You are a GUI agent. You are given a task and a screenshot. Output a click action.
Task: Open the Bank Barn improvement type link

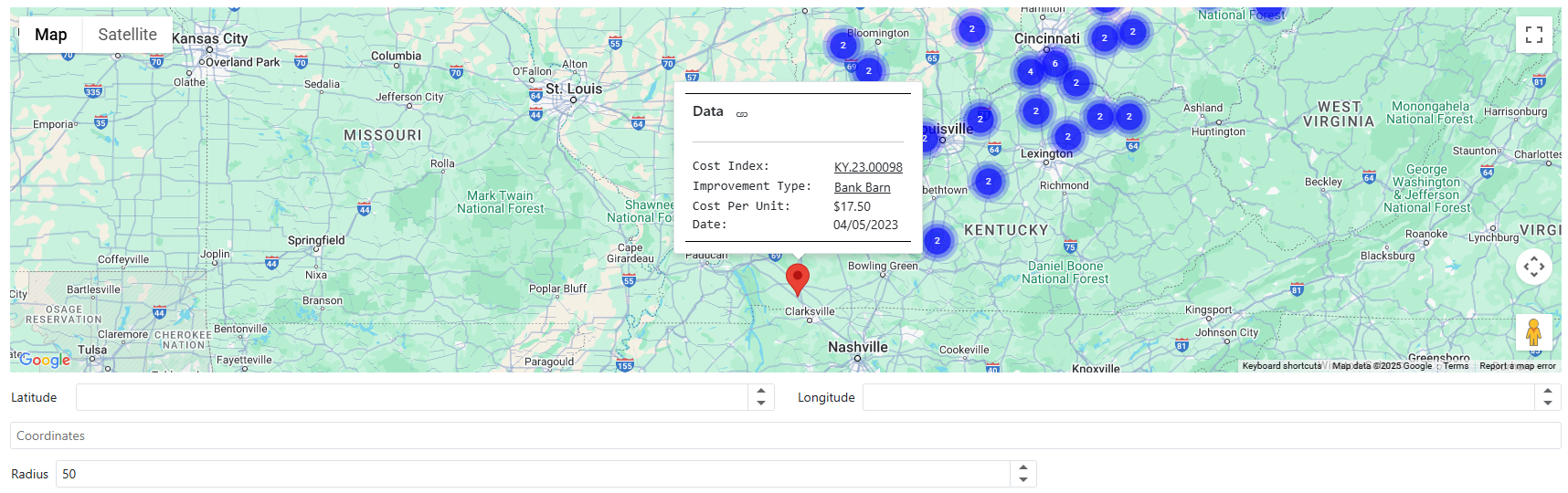(862, 187)
